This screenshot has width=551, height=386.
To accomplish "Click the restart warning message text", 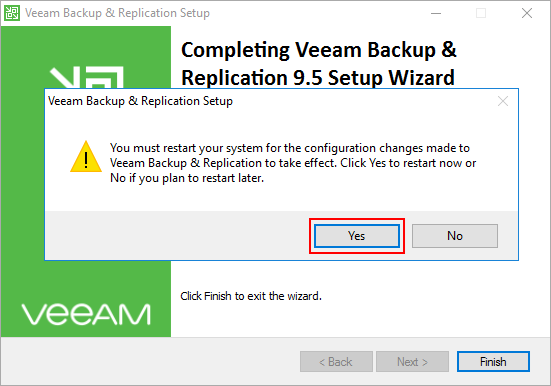I will pos(293,163).
